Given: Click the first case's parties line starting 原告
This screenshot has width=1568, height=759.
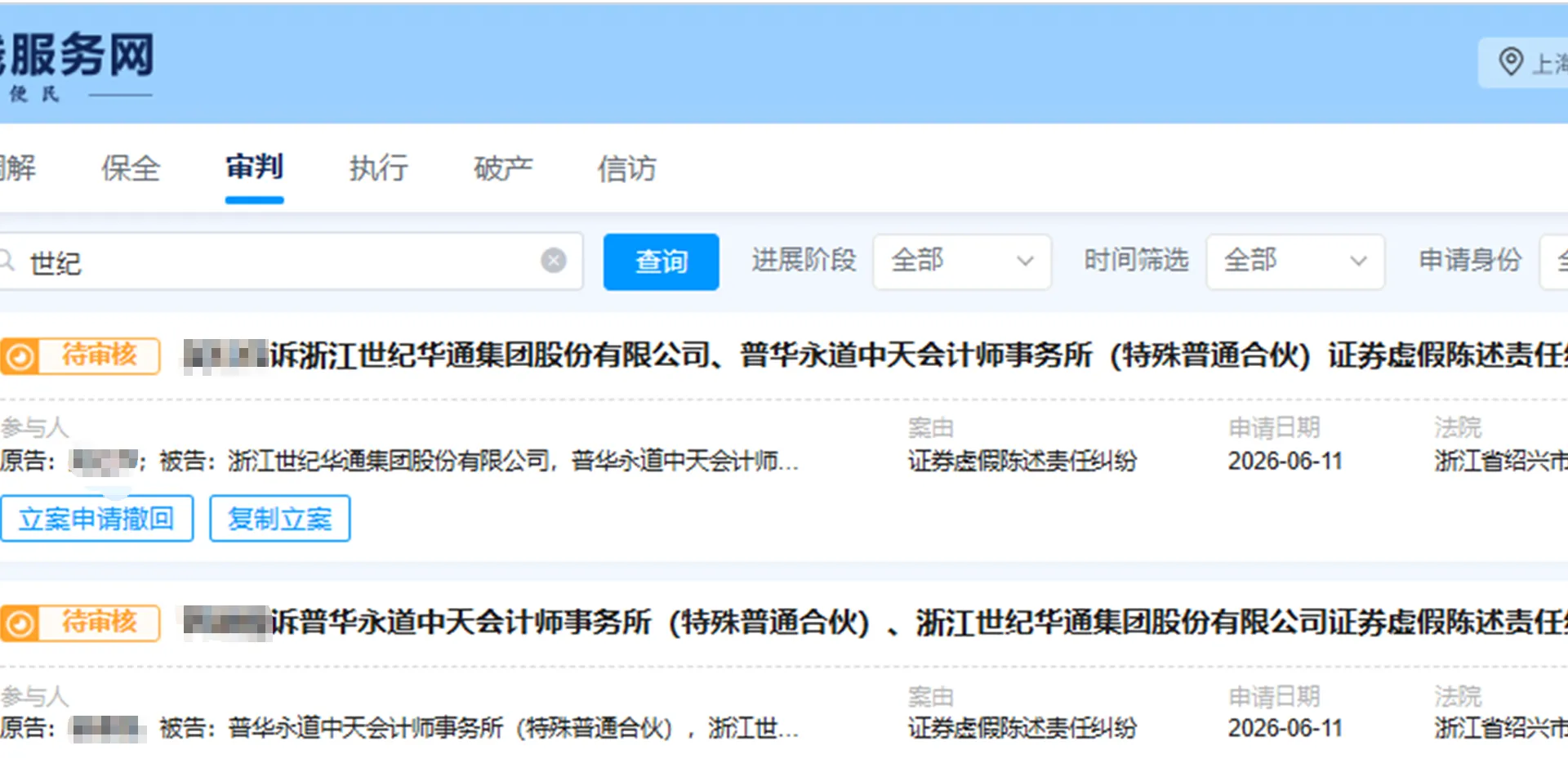Looking at the screenshot, I should [x=399, y=462].
